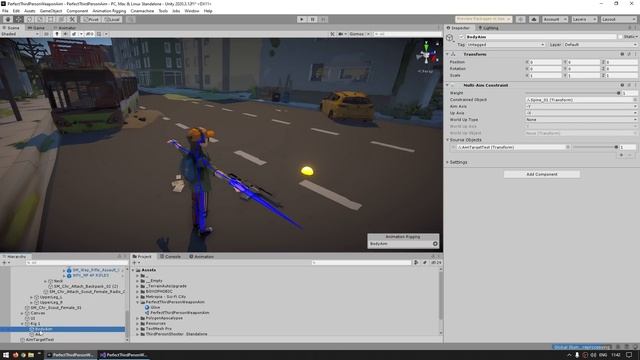Open the Shaded draw mode dropdown
Screen dimensions: 640x360
pos(20,34)
